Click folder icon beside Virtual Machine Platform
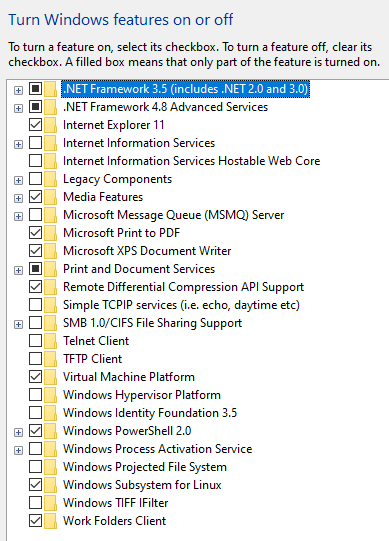Viewport: 389px width, 541px height. click(x=50, y=377)
